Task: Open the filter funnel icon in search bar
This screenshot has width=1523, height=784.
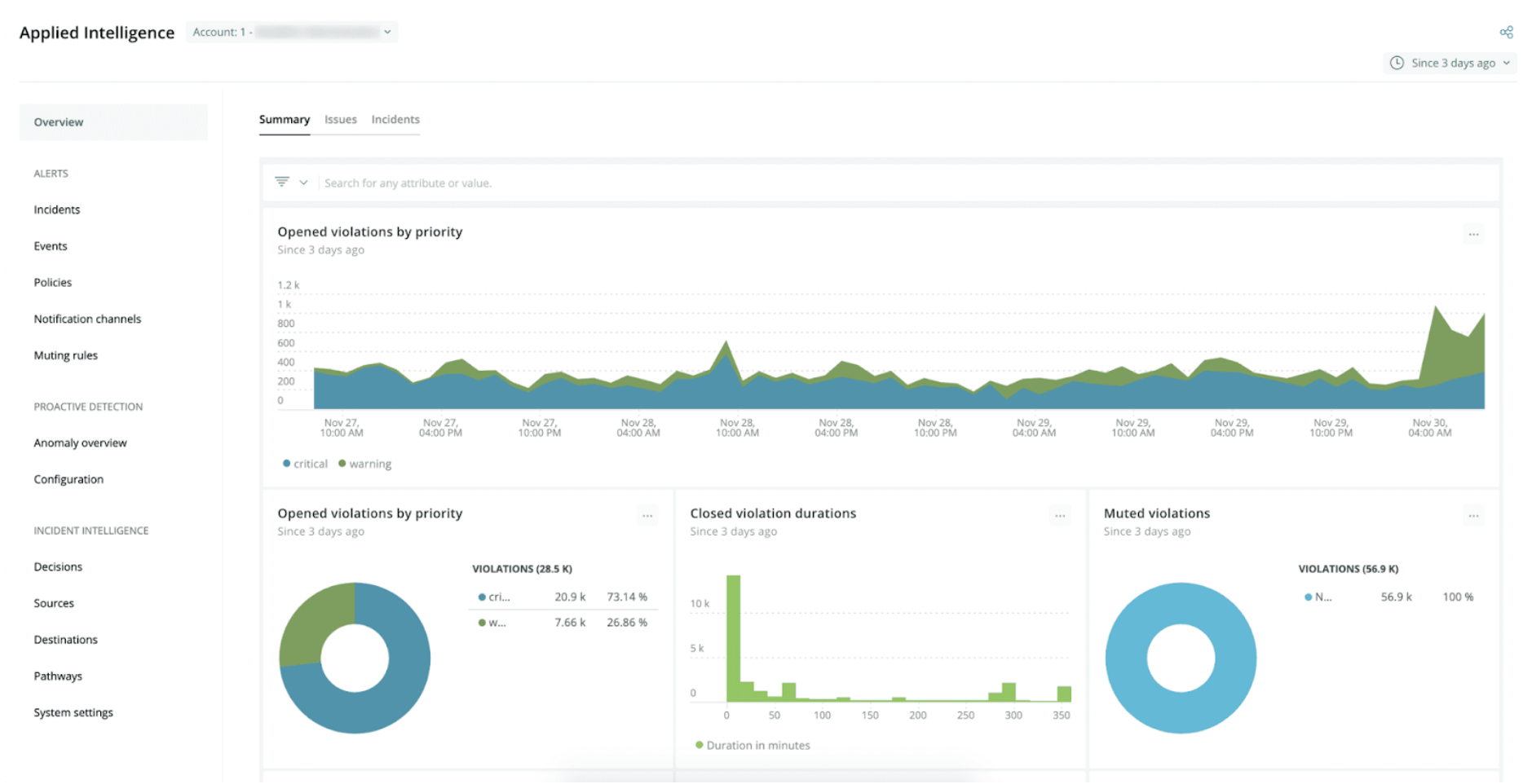Action: pyautogui.click(x=281, y=182)
